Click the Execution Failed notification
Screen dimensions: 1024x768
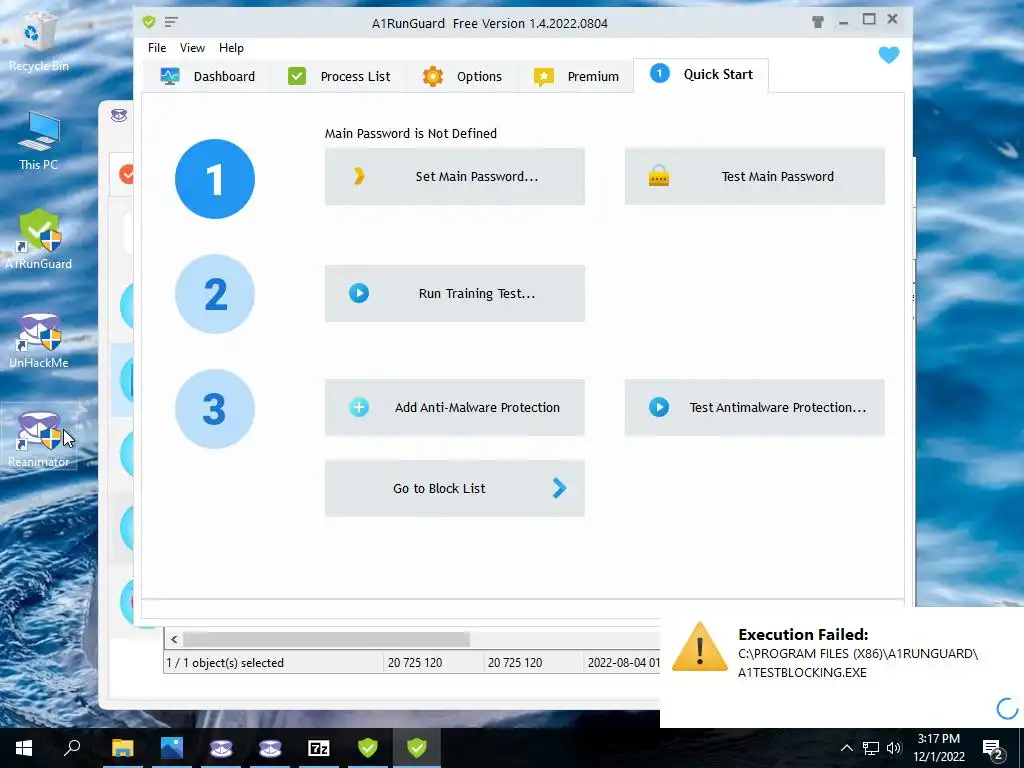point(842,667)
